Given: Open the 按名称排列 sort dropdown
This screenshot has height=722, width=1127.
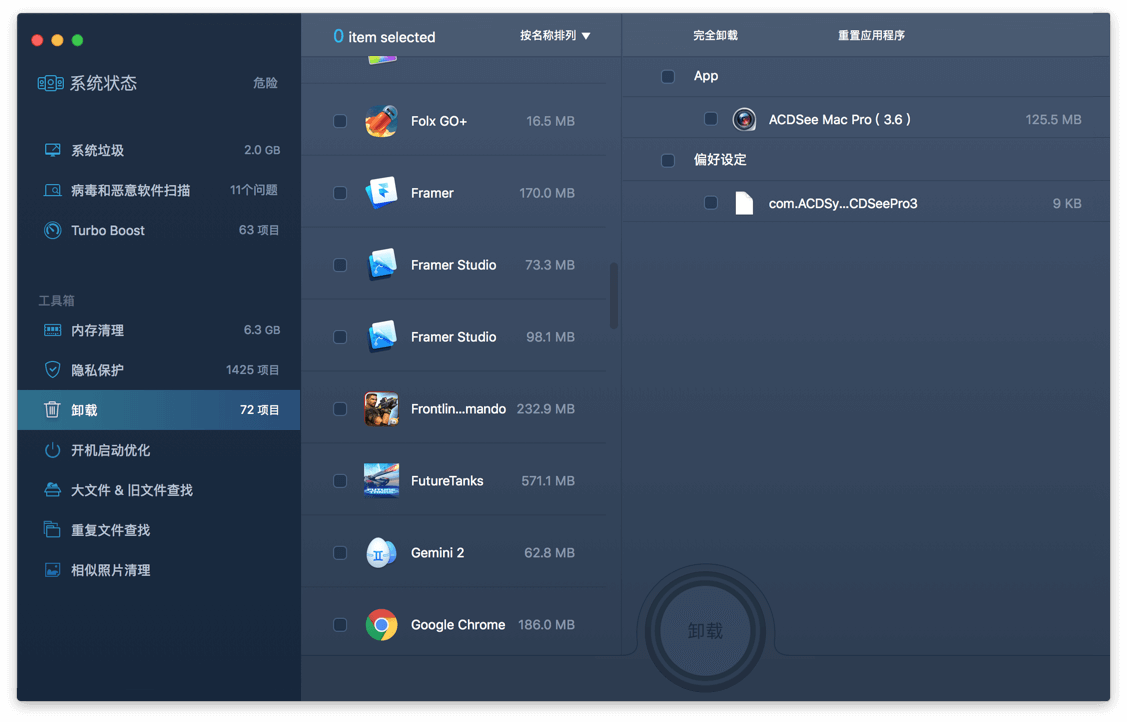Looking at the screenshot, I should (555, 36).
